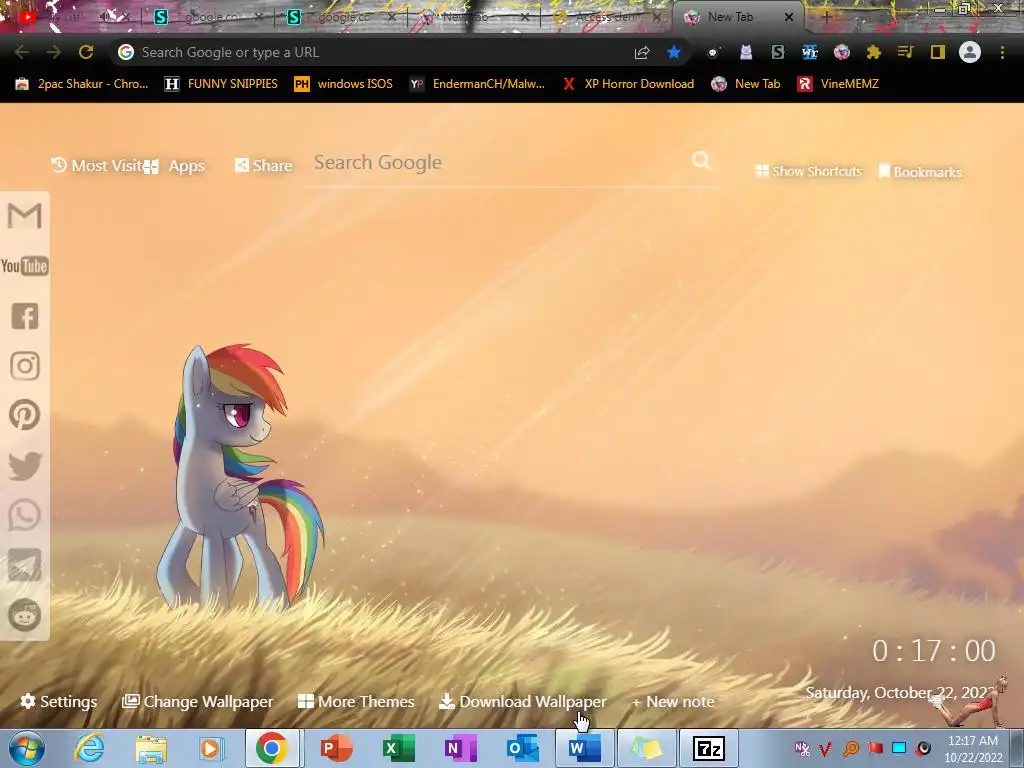Viewport: 1024px width, 768px height.
Task: Click the Windows Start button
Action: (26, 748)
